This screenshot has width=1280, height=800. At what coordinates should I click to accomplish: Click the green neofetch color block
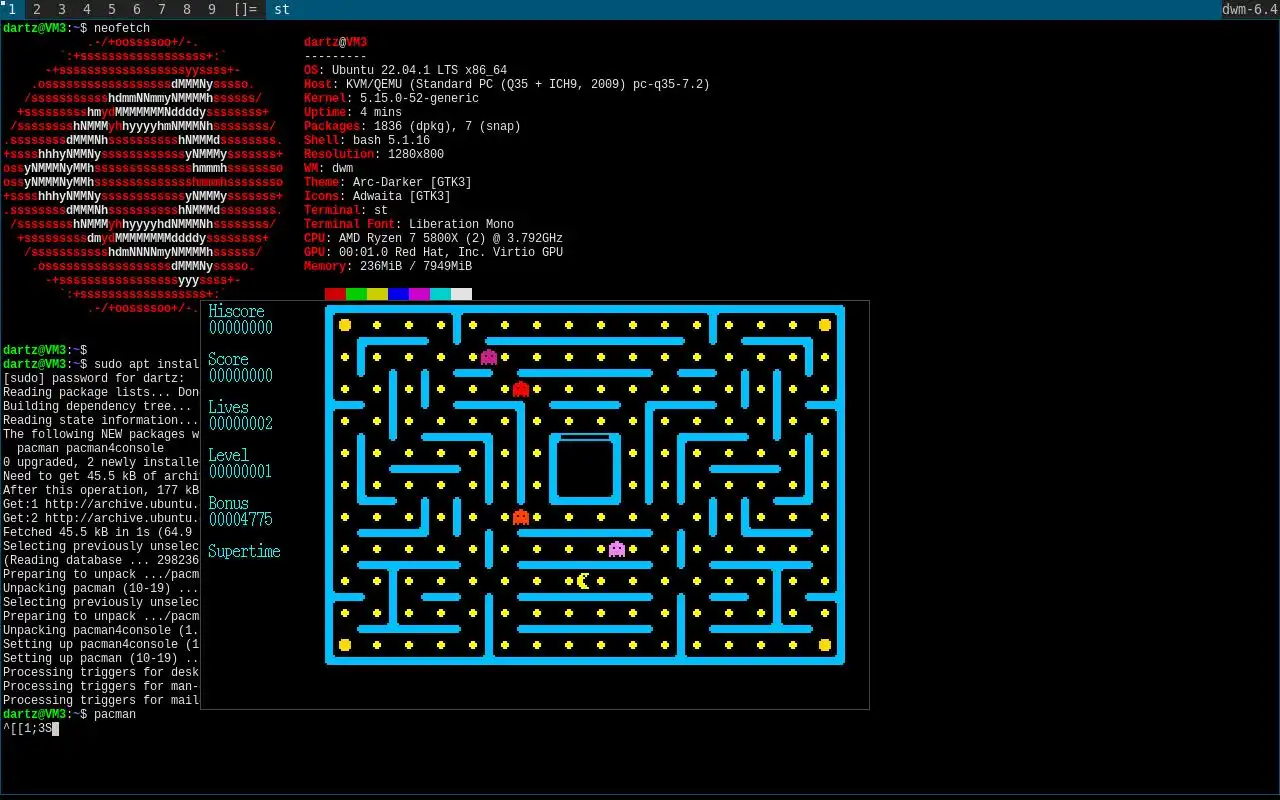pos(356,294)
